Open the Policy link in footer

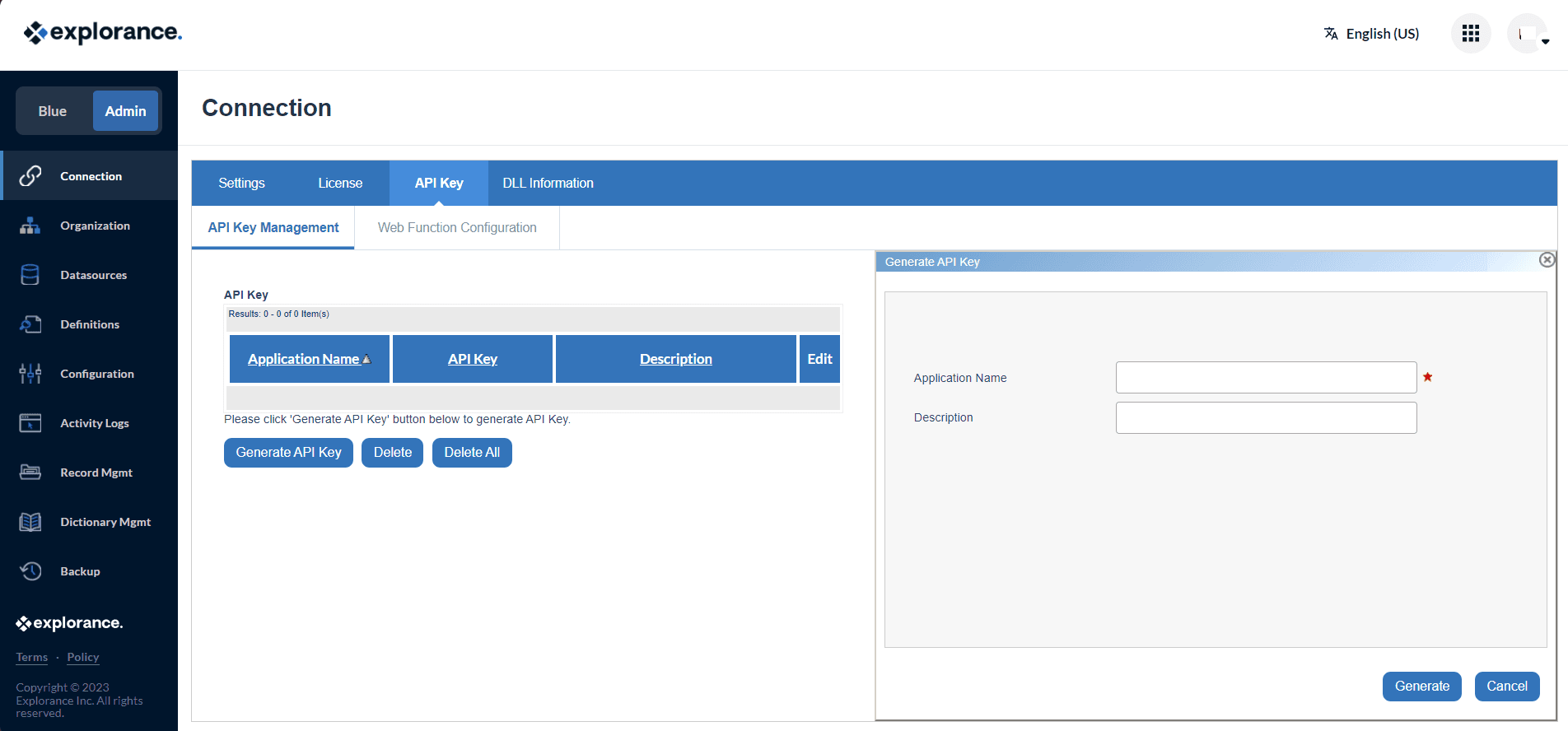click(x=83, y=657)
